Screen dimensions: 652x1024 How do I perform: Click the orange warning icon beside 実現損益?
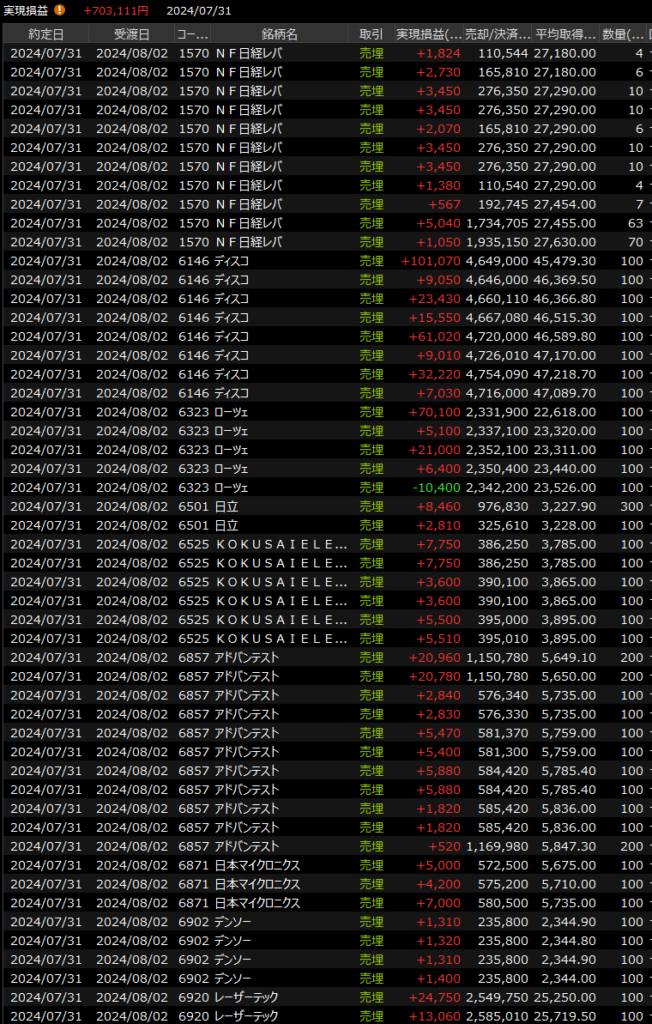coord(60,10)
